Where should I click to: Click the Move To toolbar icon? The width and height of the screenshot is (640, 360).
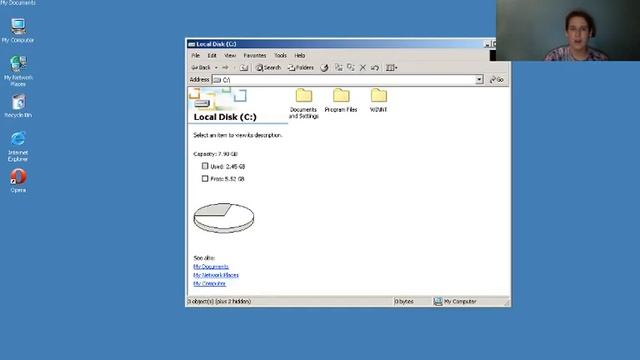(x=338, y=68)
